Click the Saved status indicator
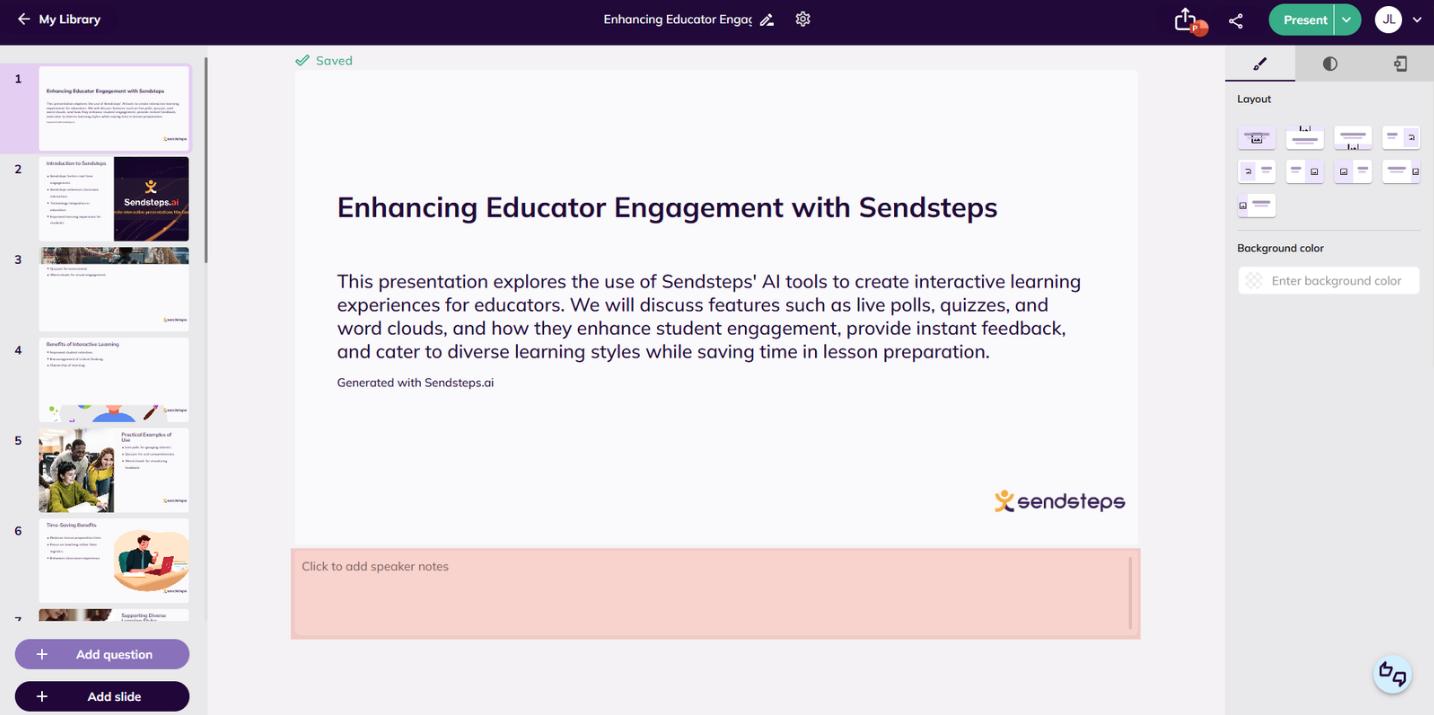The image size is (1434, 715). click(324, 61)
